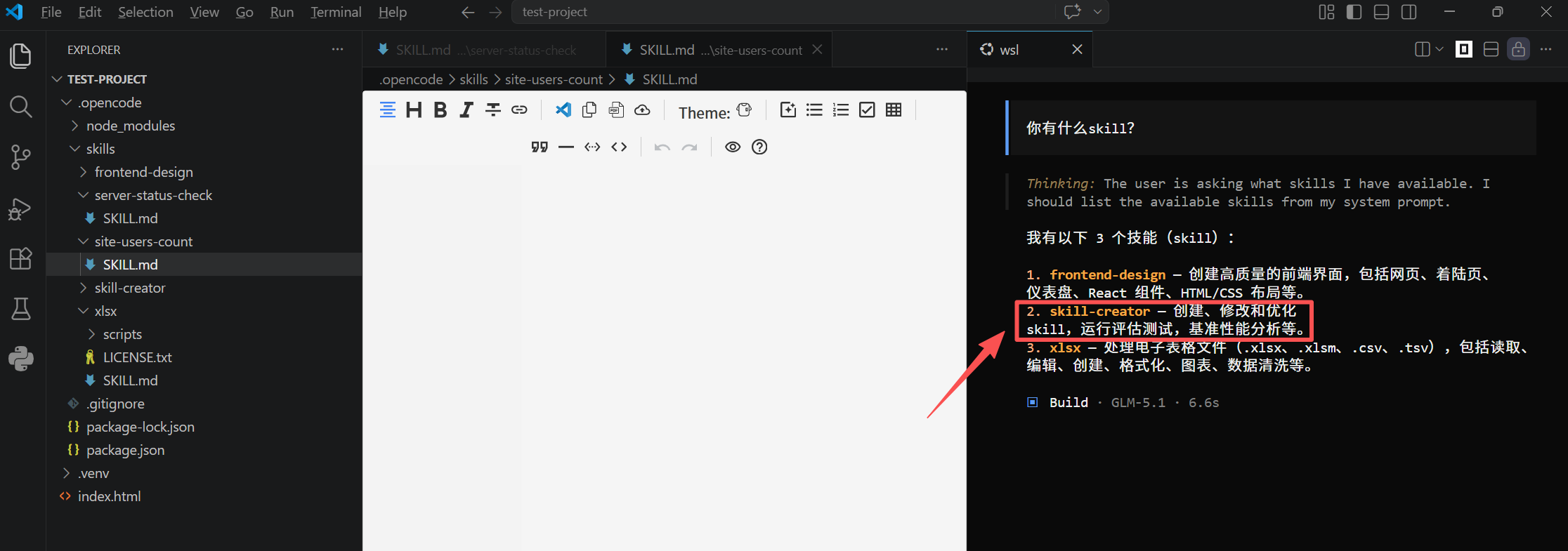
Task: Insert a horizontal rule line
Action: pyautogui.click(x=566, y=147)
